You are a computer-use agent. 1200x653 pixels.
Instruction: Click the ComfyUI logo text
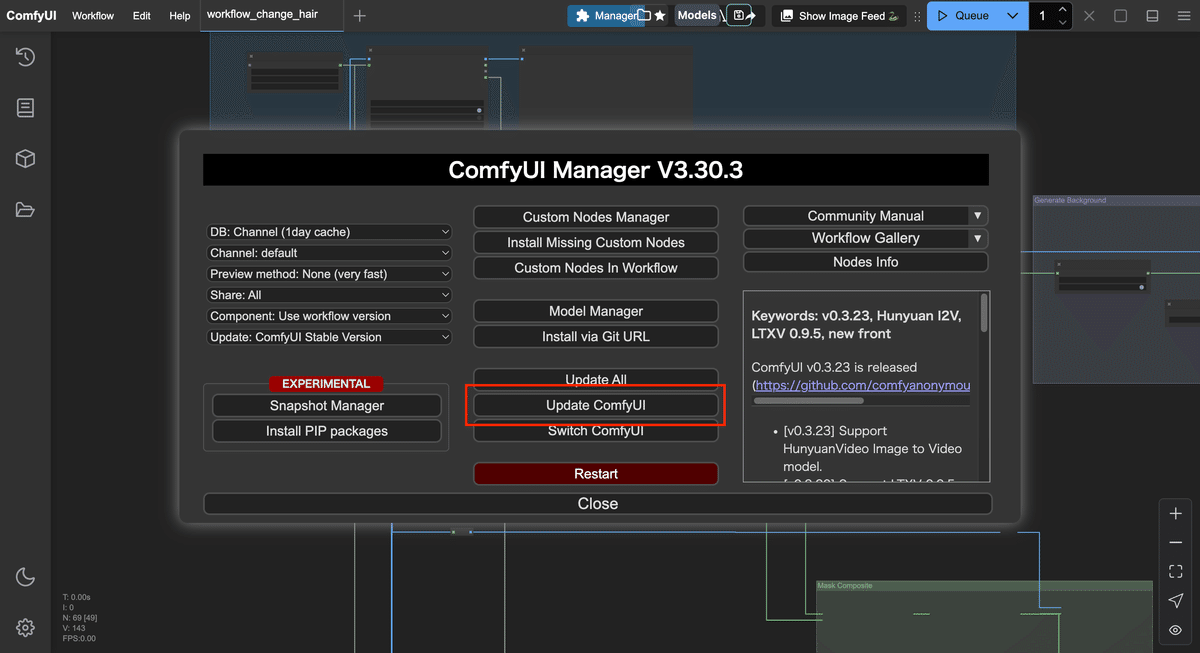point(31,16)
